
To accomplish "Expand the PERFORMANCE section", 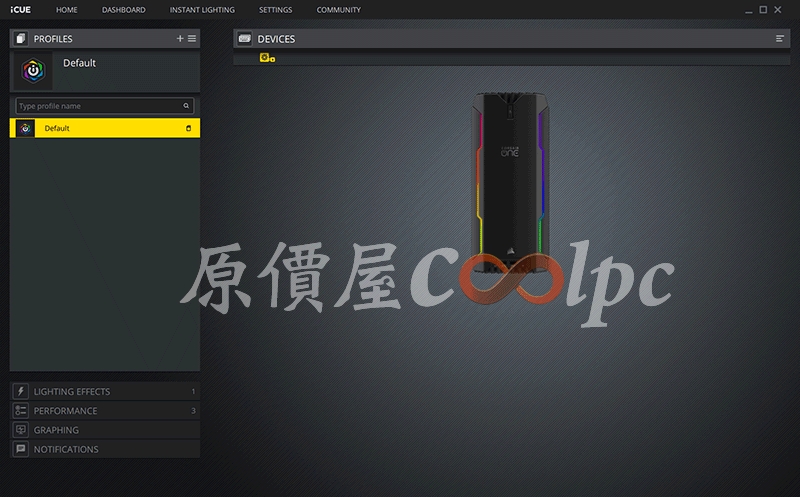I will 105,411.
